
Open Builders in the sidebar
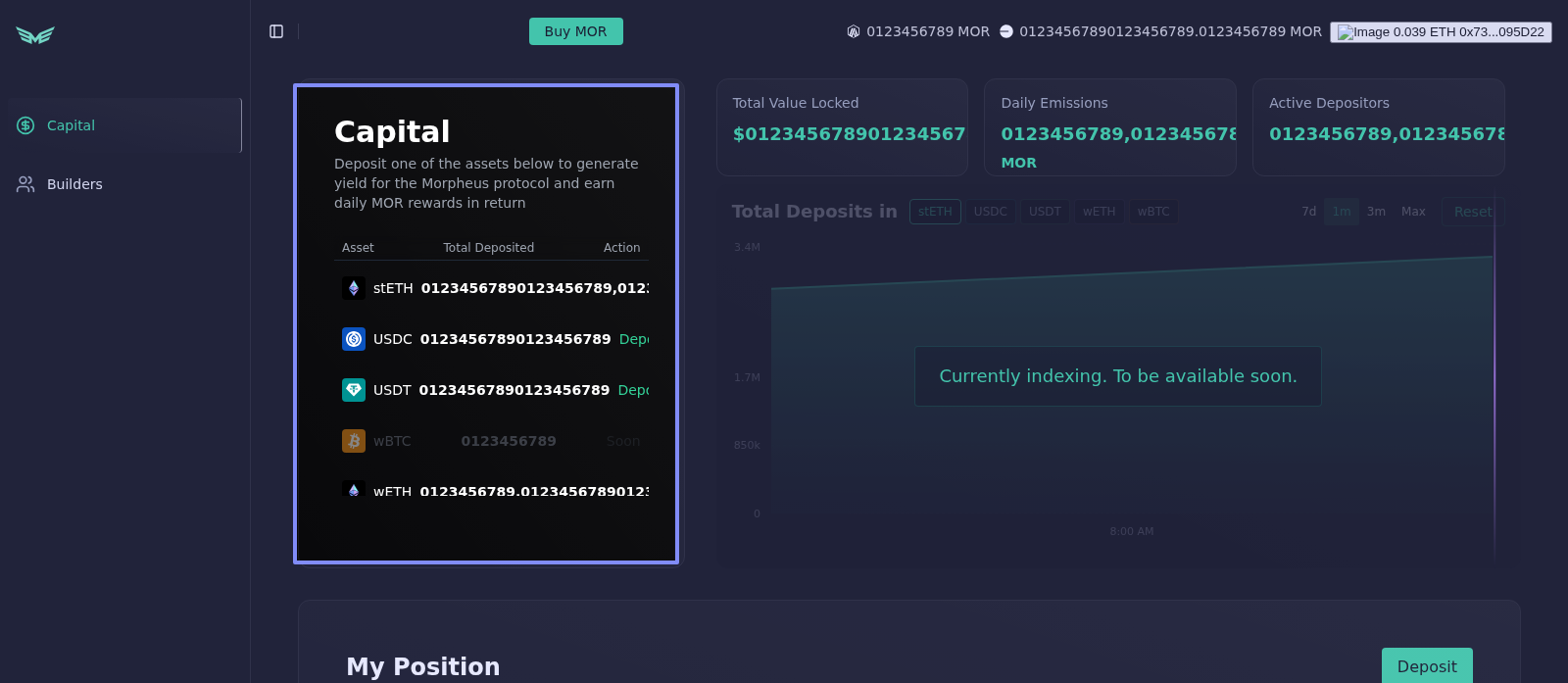click(x=74, y=184)
